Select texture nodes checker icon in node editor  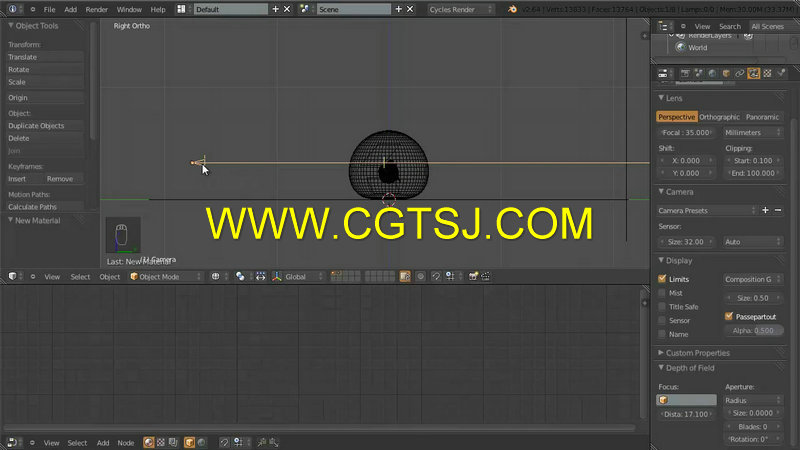[x=161, y=442]
